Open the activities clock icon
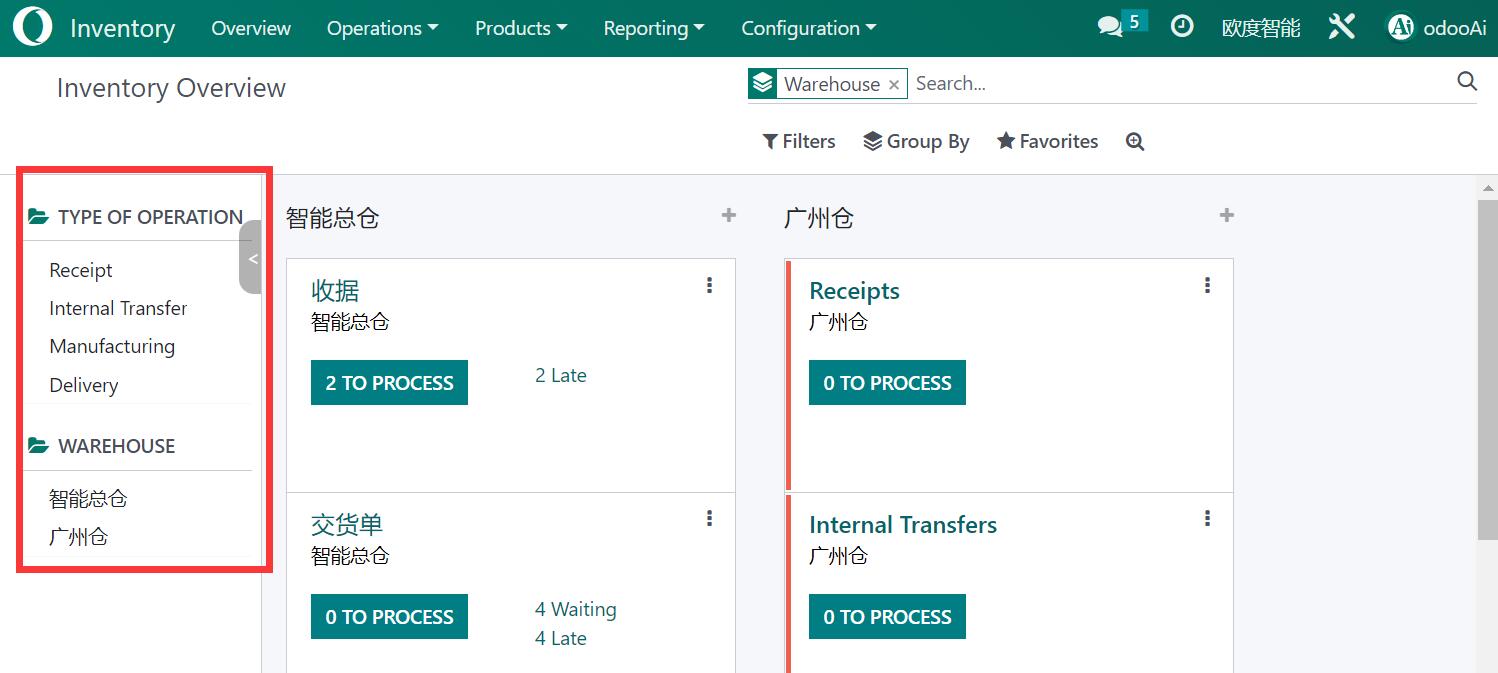1498x673 pixels. [x=1182, y=27]
